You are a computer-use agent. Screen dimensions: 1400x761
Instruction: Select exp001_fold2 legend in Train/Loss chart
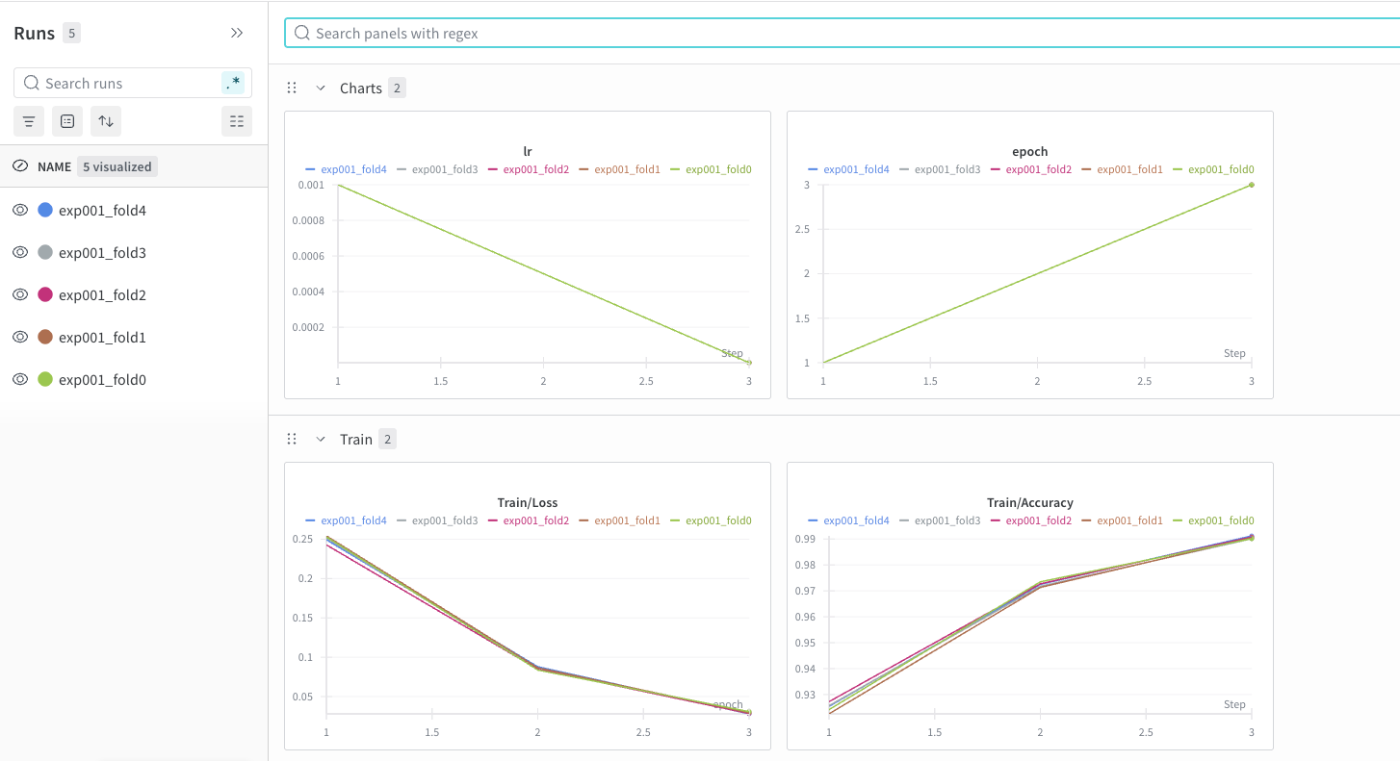point(529,521)
